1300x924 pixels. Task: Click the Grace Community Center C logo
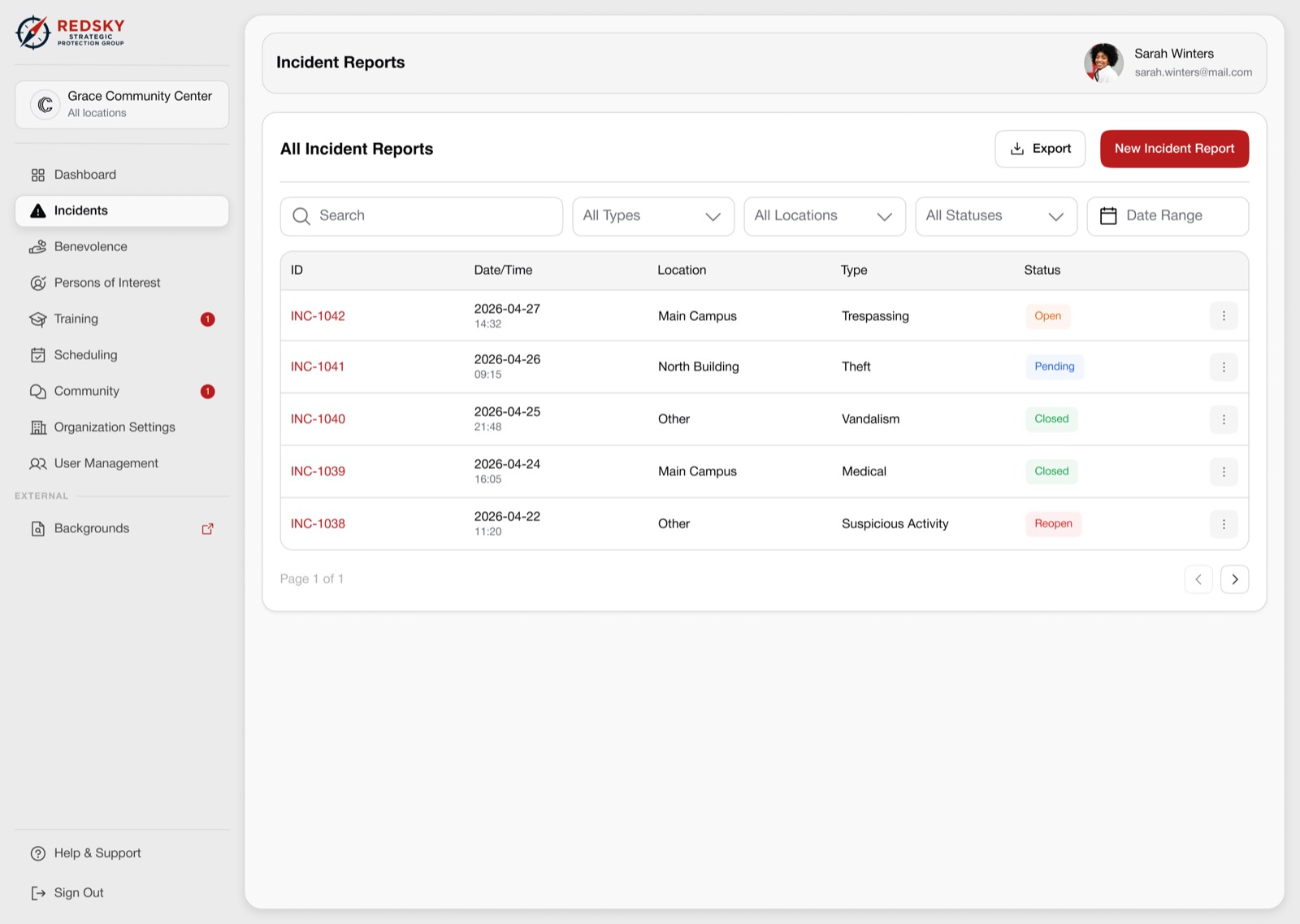click(45, 105)
